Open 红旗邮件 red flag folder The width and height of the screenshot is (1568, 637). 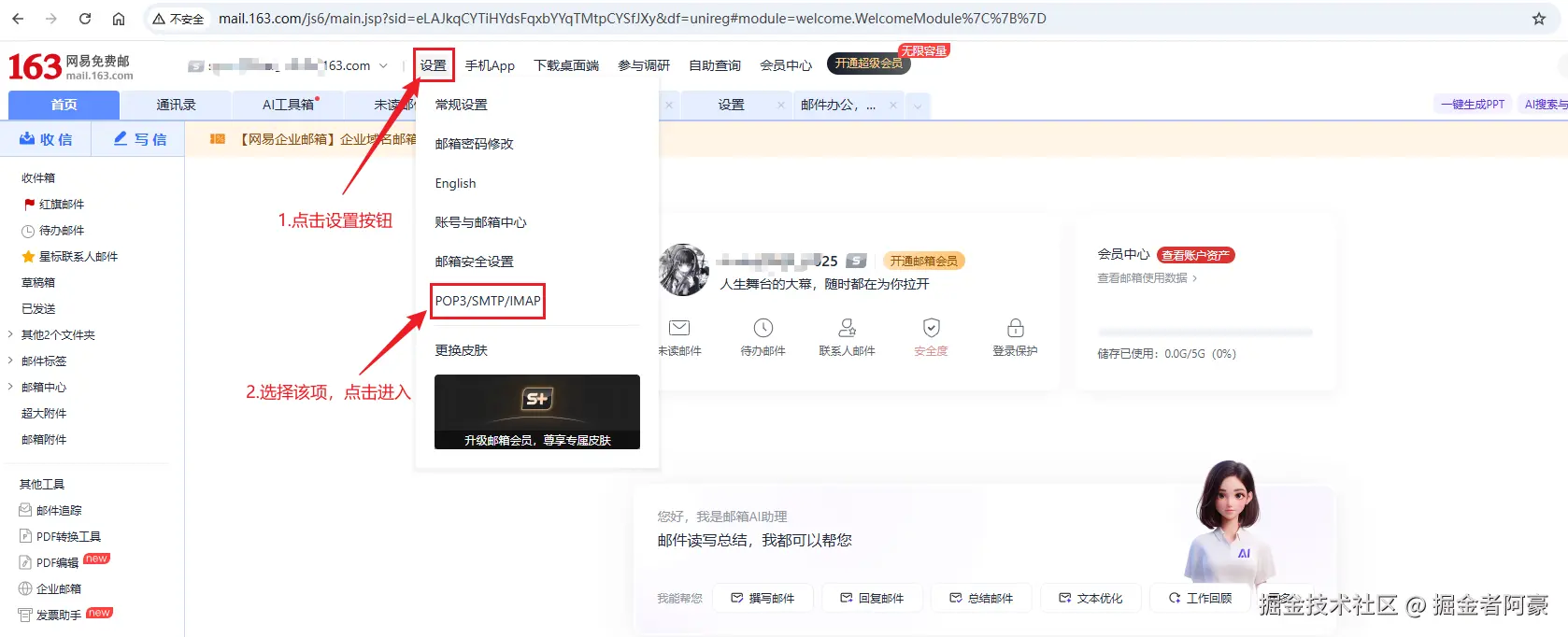click(x=54, y=204)
